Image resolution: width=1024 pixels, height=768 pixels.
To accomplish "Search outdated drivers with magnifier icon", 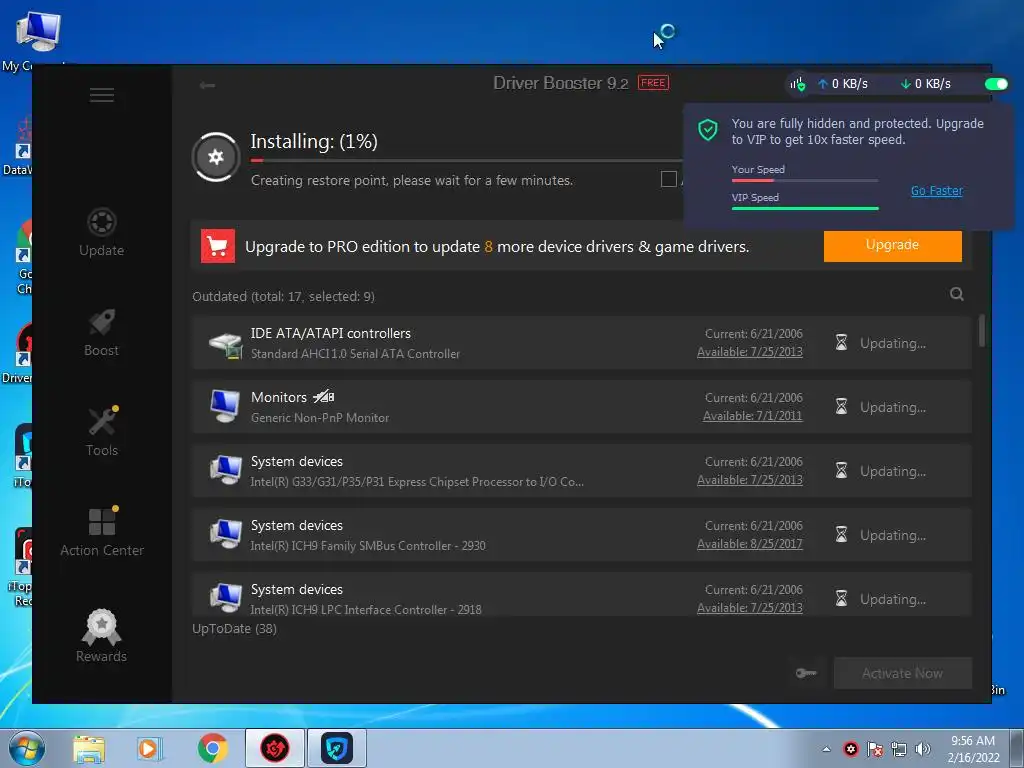I will tap(957, 294).
